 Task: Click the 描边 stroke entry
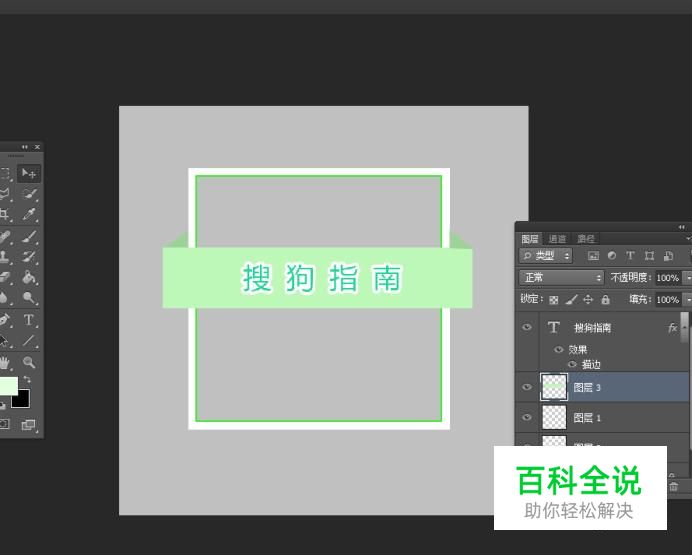591,364
